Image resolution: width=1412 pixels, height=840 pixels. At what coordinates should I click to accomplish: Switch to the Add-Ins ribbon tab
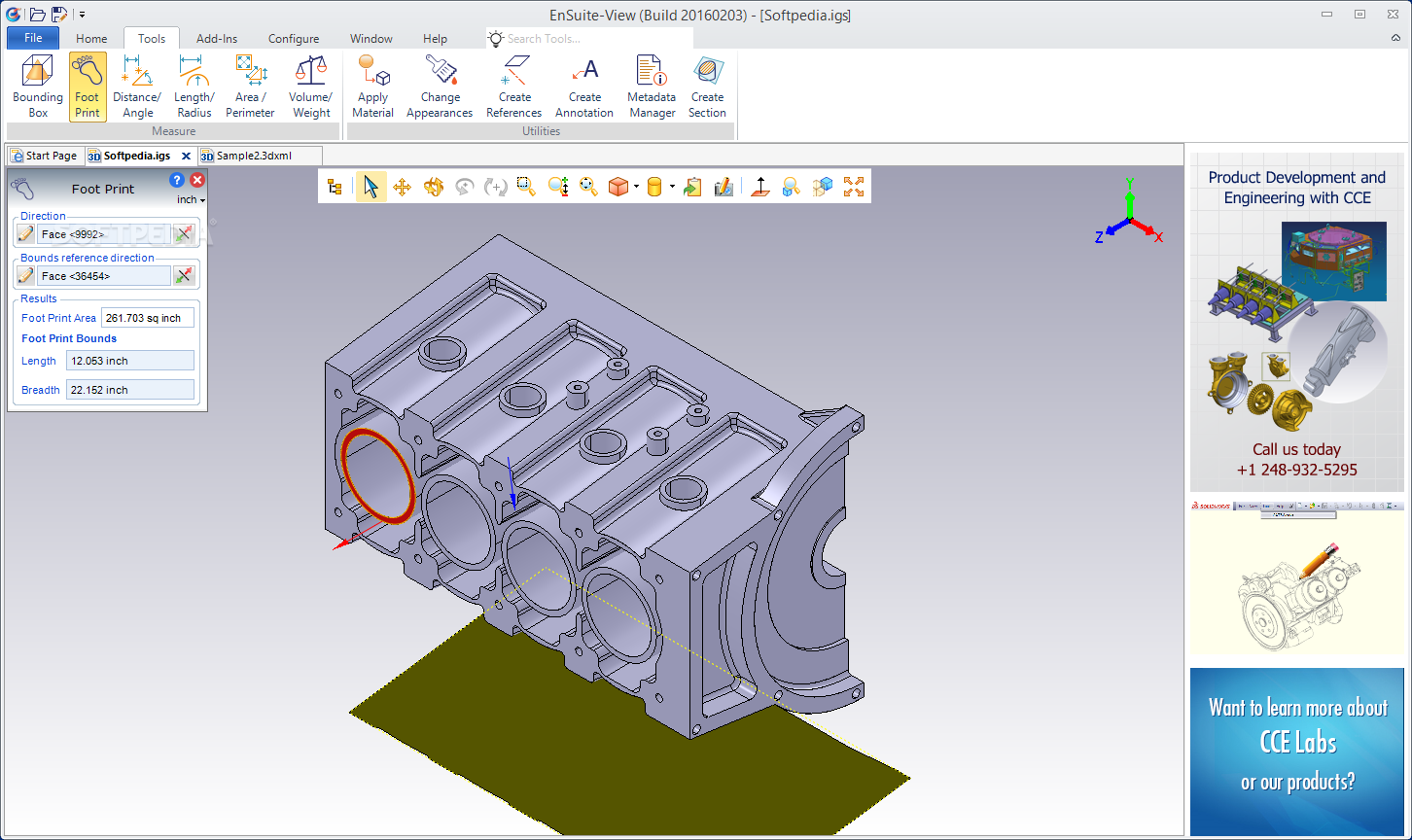click(x=217, y=39)
